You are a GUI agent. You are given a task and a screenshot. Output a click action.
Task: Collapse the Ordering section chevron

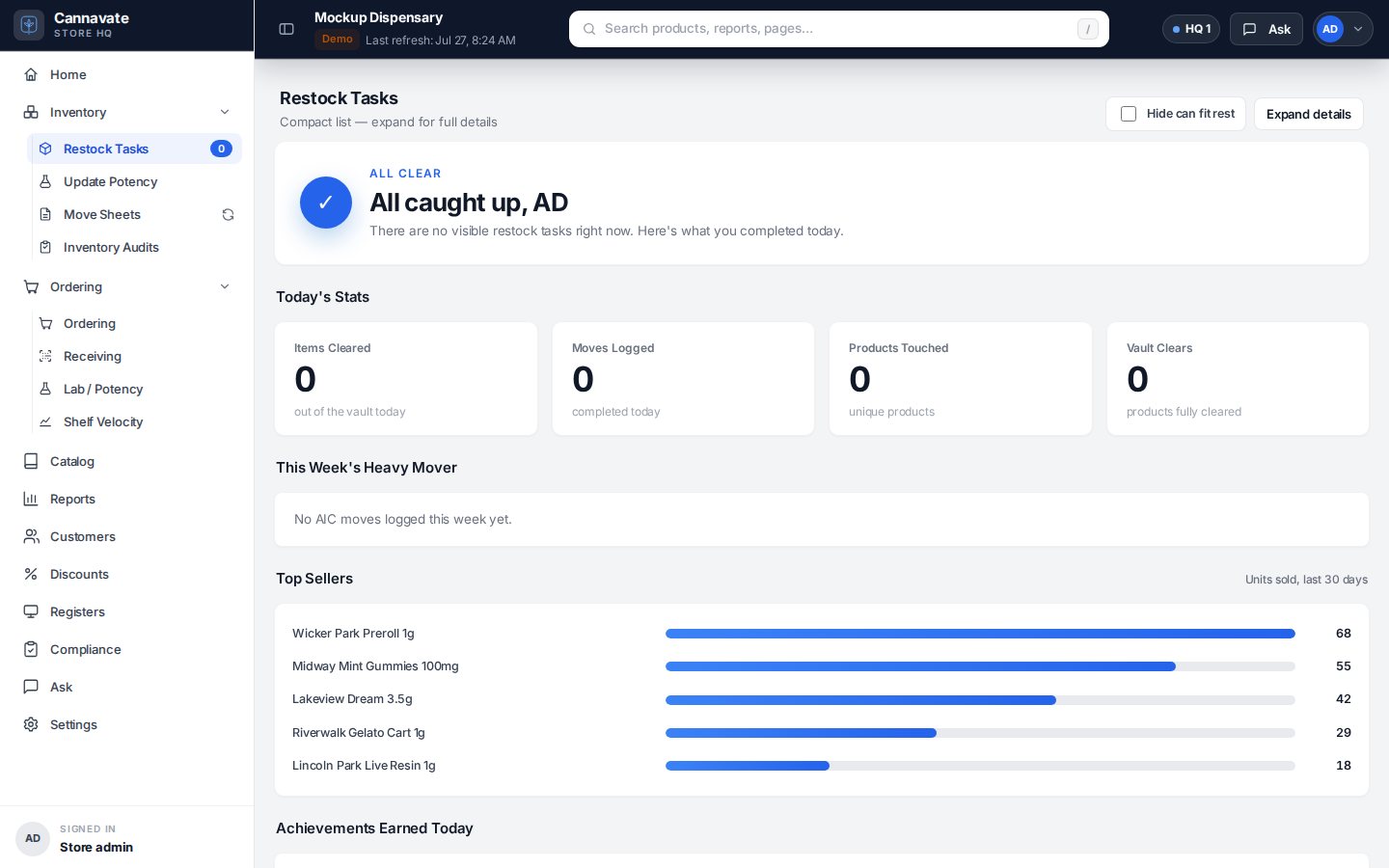tap(225, 286)
